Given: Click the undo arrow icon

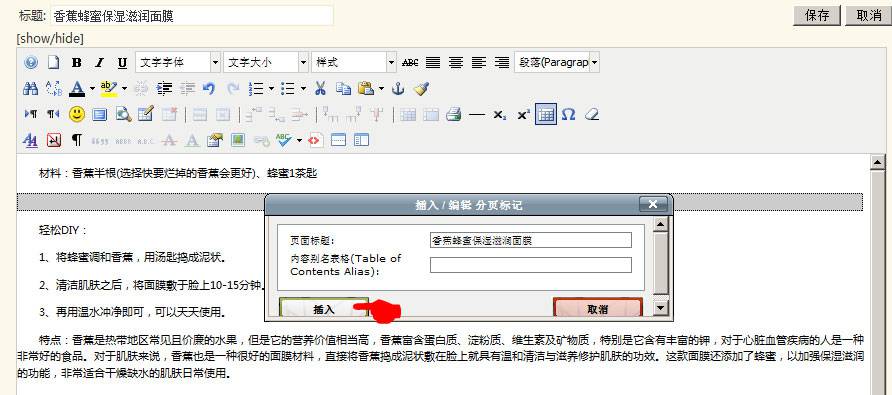Looking at the screenshot, I should click(209, 89).
